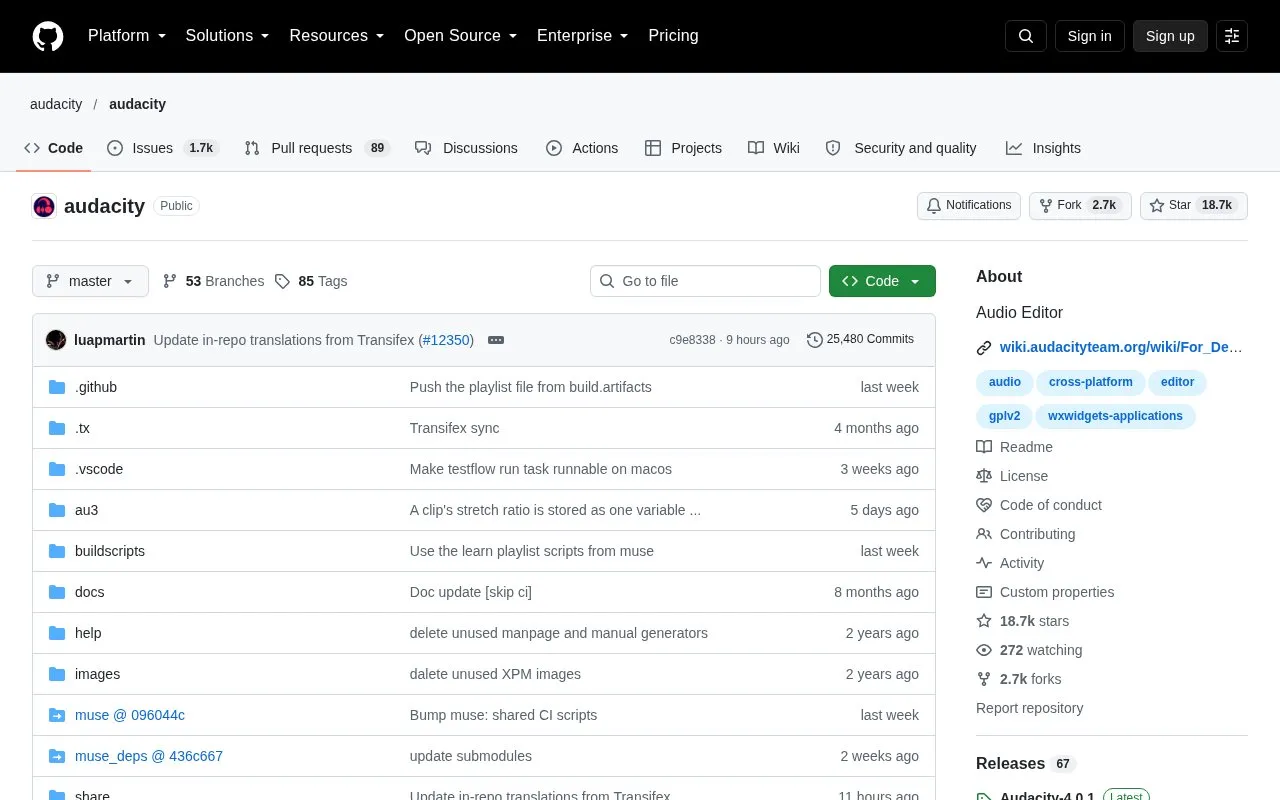Viewport: 1280px width, 800px height.
Task: Open the wiki.audacityteam.org link
Action: (x=1121, y=348)
